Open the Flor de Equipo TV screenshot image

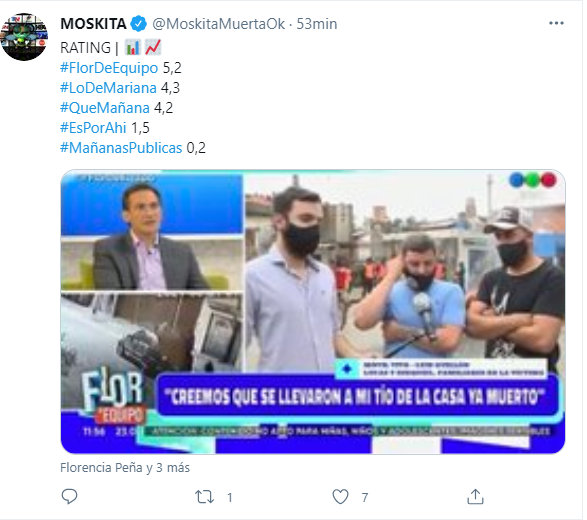click(x=313, y=311)
